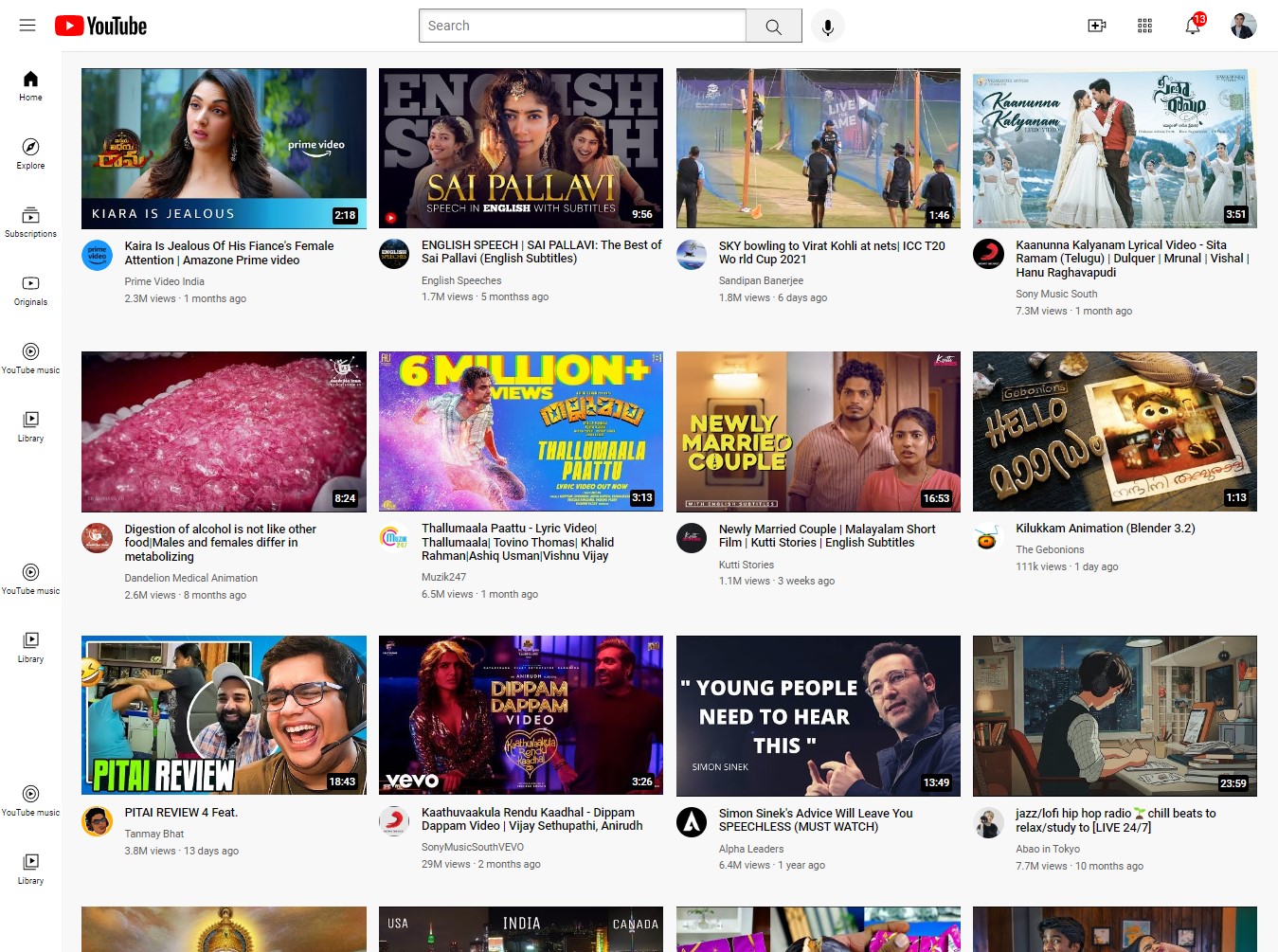Click the YouTube logo
The width and height of the screenshot is (1278, 952).
click(100, 26)
